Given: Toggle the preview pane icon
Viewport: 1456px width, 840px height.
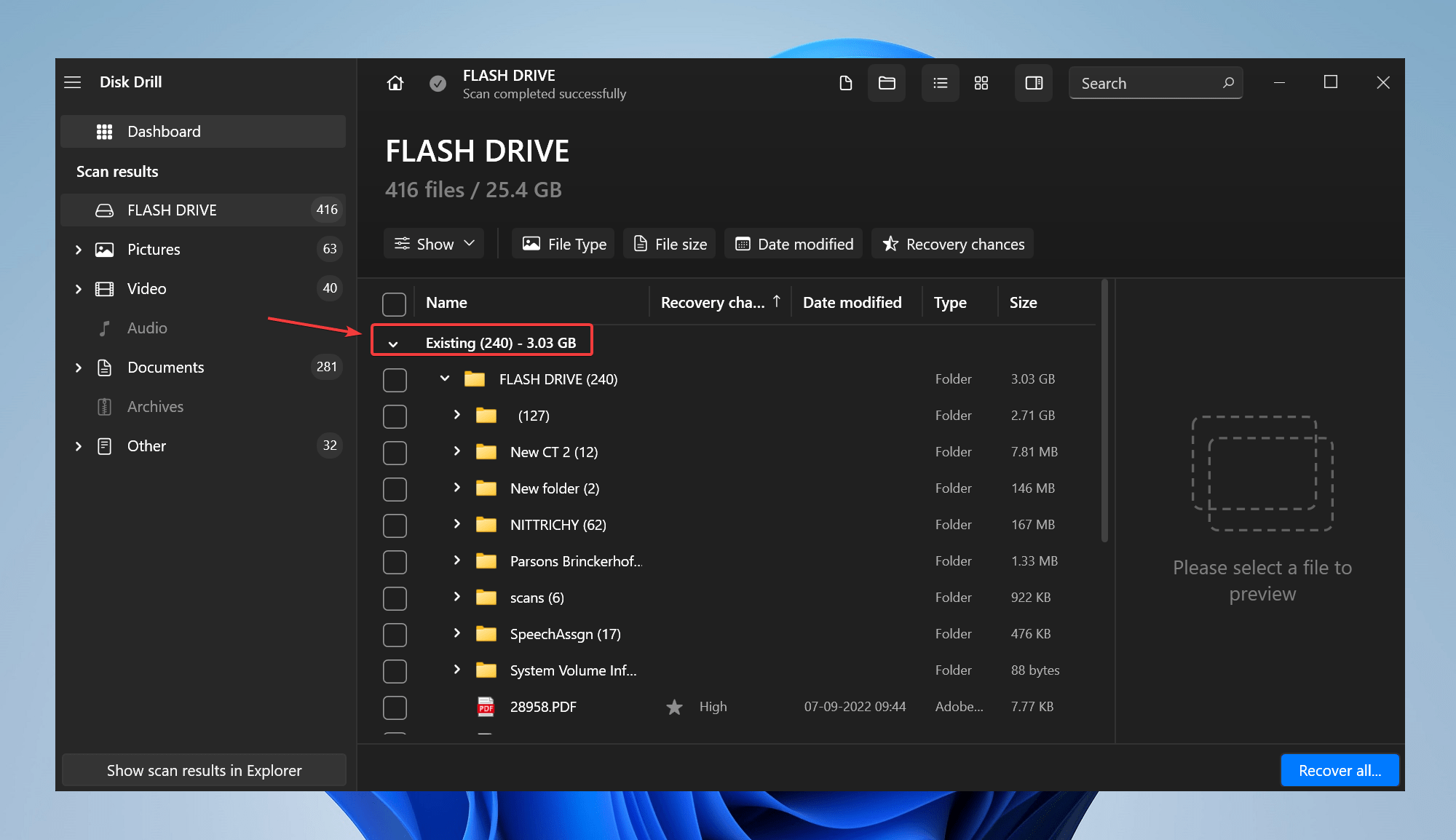Looking at the screenshot, I should tap(1034, 83).
